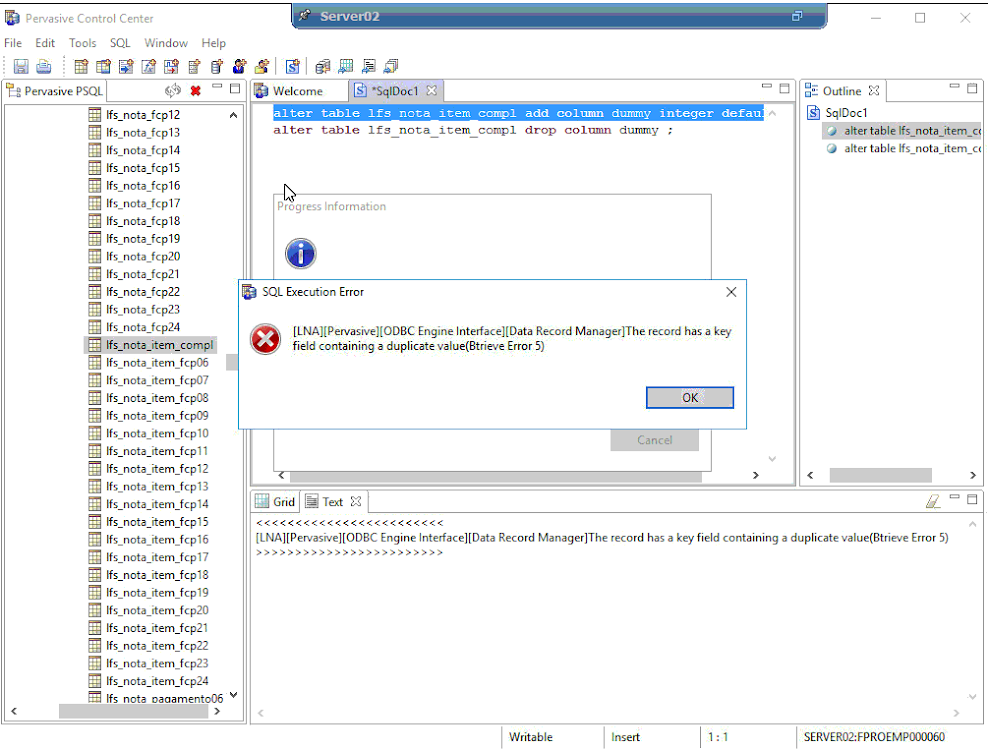Viewport: 988px width, 750px height.
Task: Click Cancel in the Progress Information dialog
Action: [x=655, y=440]
